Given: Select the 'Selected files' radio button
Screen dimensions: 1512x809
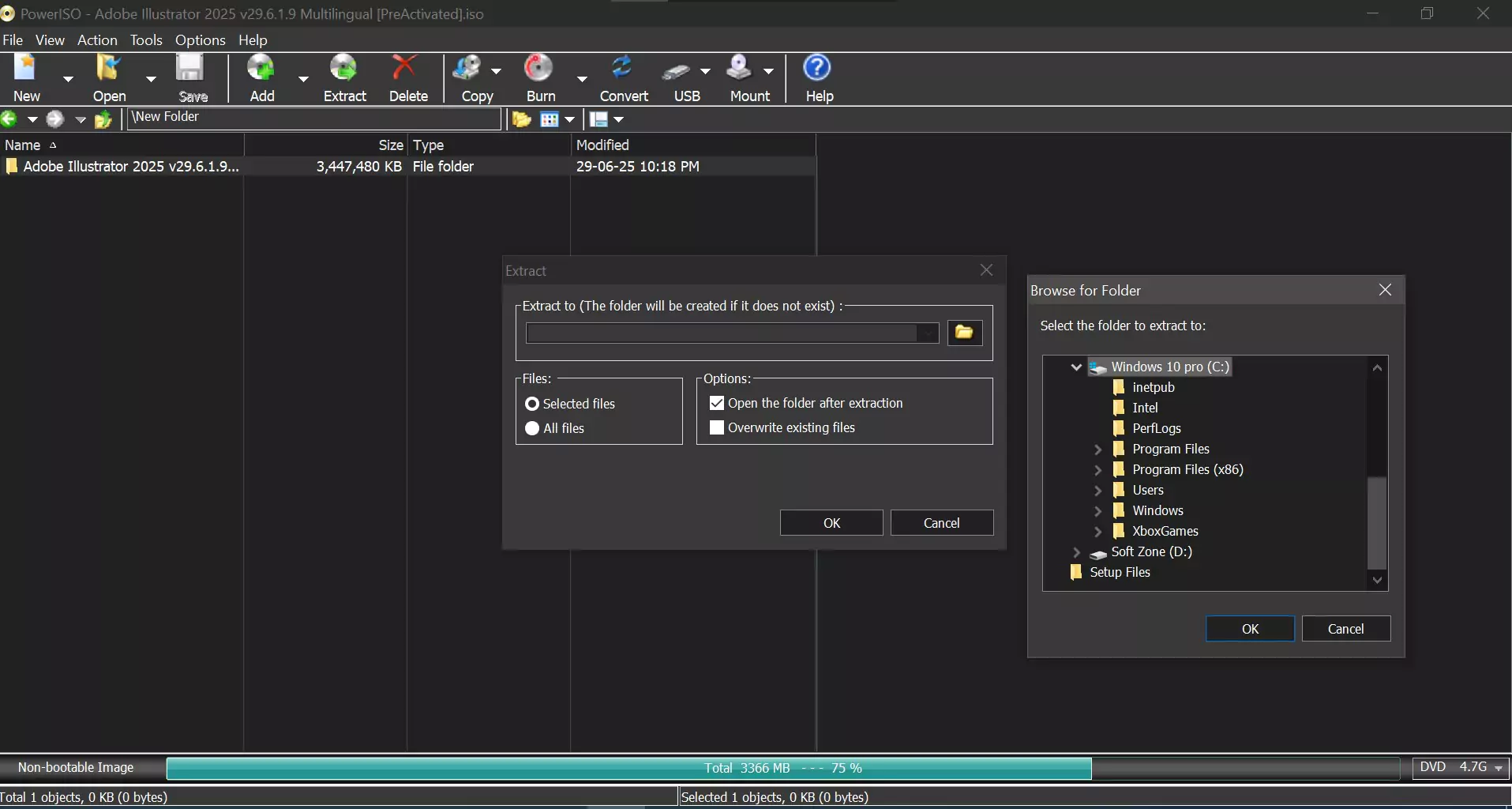Looking at the screenshot, I should point(532,404).
